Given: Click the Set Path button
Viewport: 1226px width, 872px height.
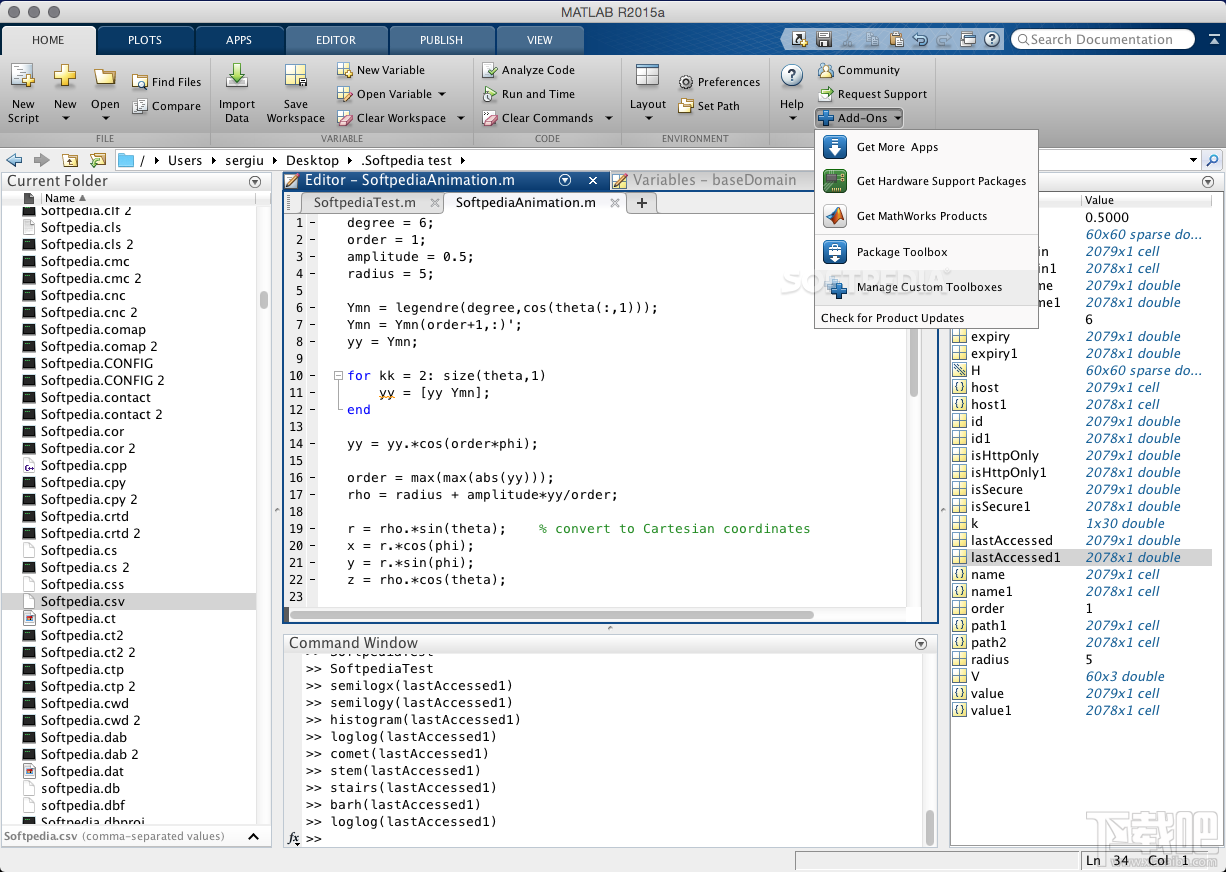Looking at the screenshot, I should tap(716, 106).
